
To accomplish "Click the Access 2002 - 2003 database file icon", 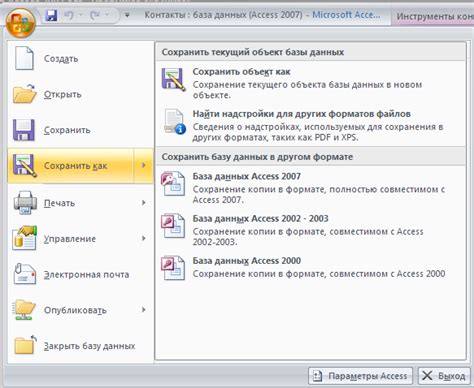I will click(x=173, y=226).
